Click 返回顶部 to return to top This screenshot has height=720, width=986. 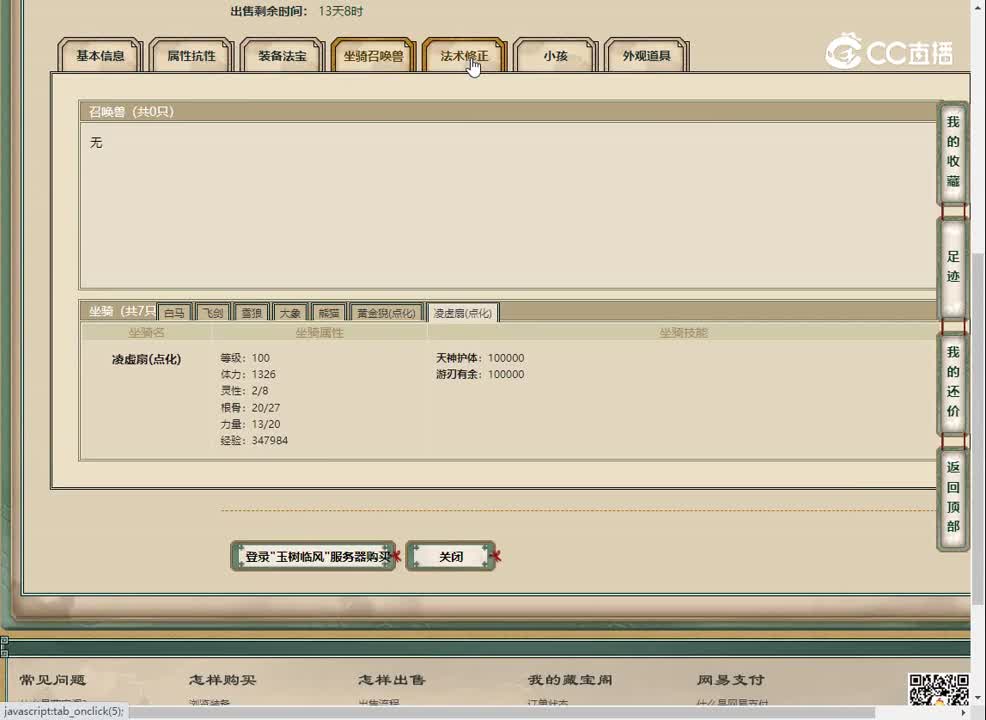click(x=952, y=497)
